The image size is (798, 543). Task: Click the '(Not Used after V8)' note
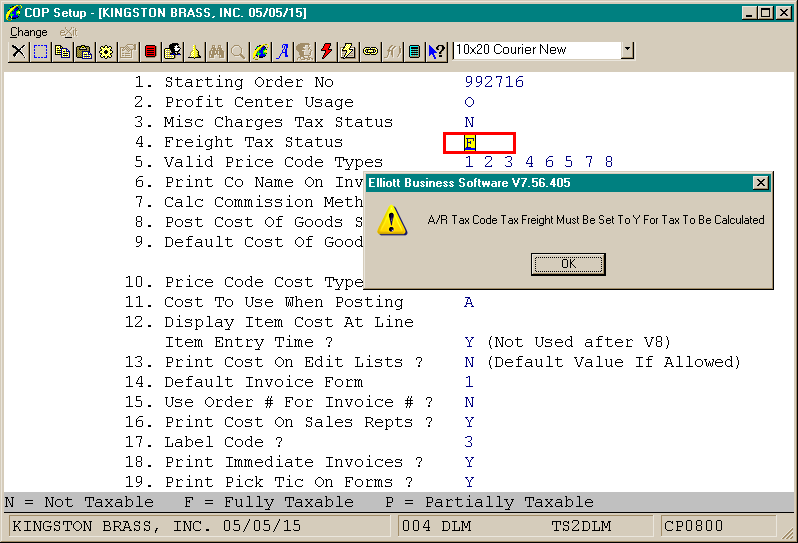[x=579, y=342]
